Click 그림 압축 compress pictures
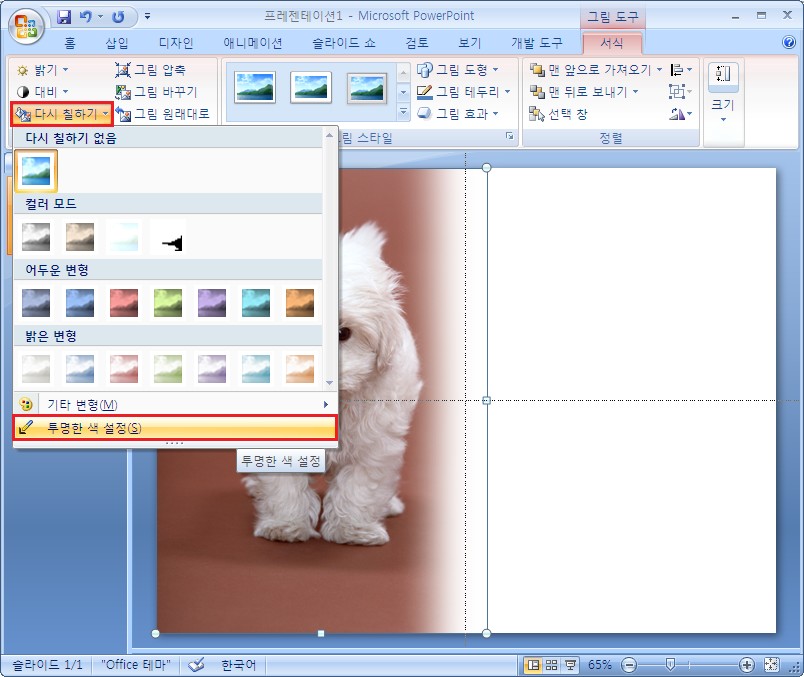The image size is (804, 677). click(151, 70)
